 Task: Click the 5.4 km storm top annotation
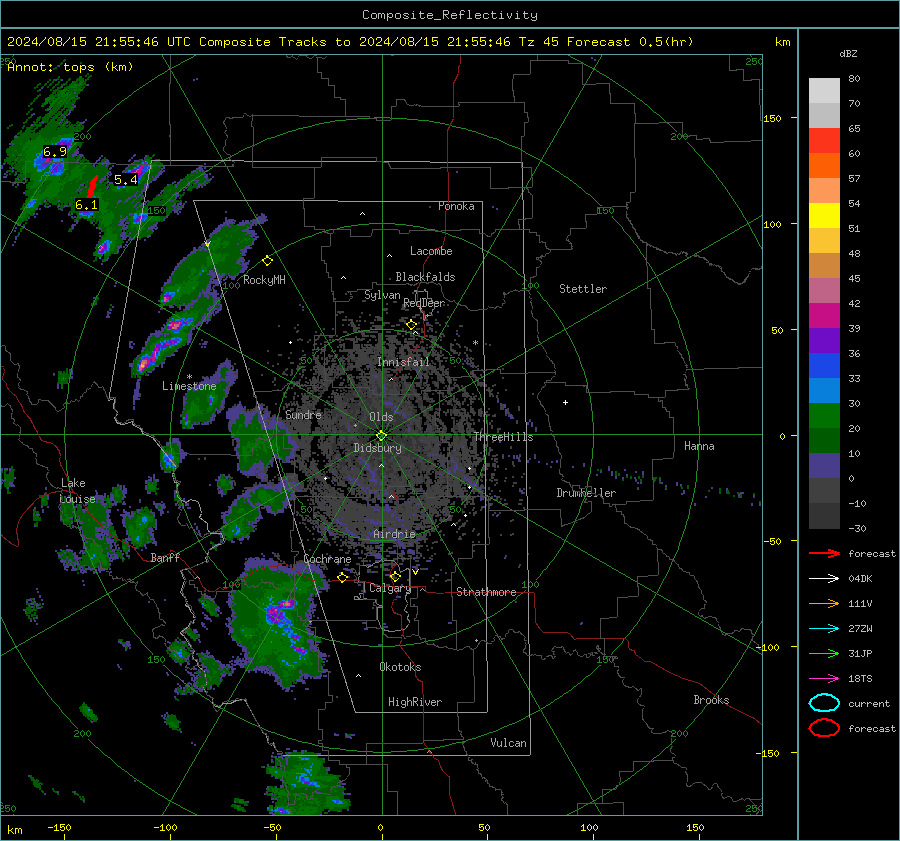pyautogui.click(x=126, y=180)
